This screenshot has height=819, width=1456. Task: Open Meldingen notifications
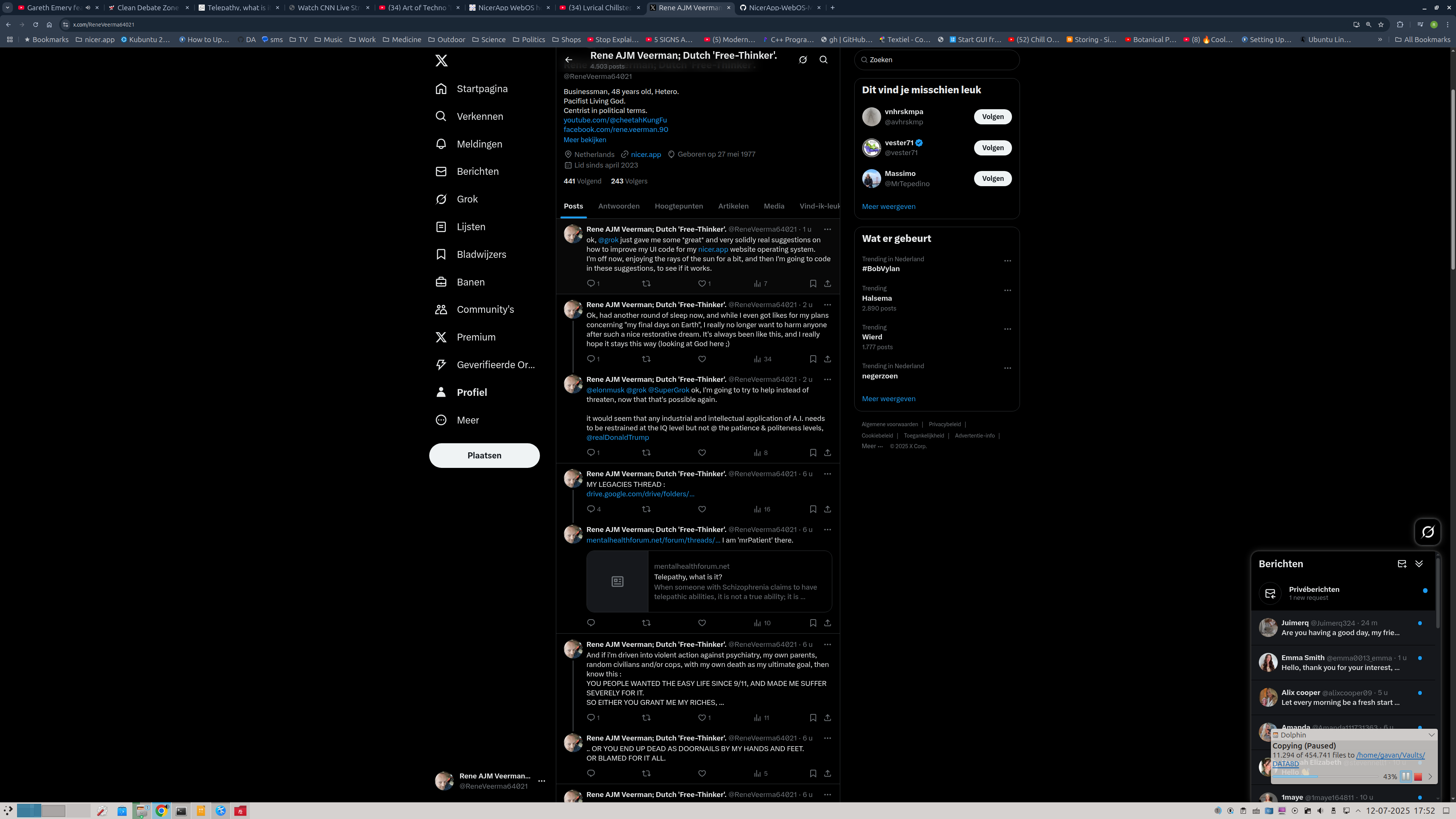469,144
